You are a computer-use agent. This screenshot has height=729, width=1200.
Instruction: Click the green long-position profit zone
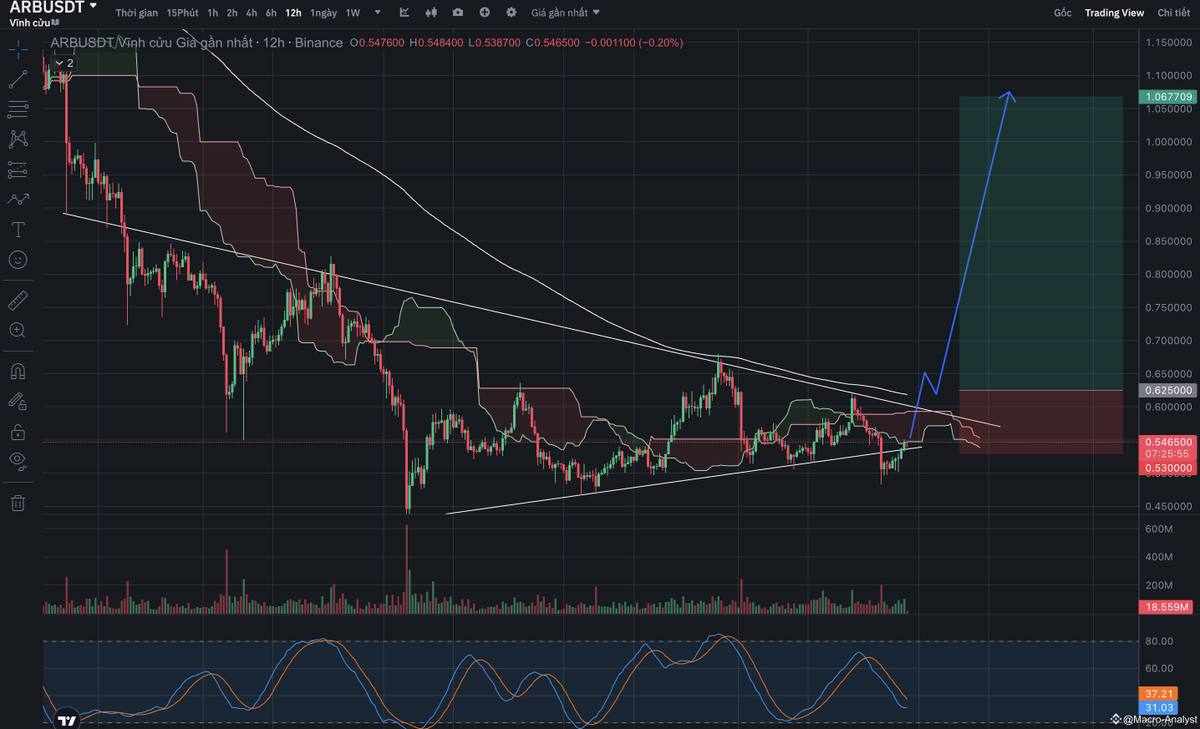tap(1041, 243)
